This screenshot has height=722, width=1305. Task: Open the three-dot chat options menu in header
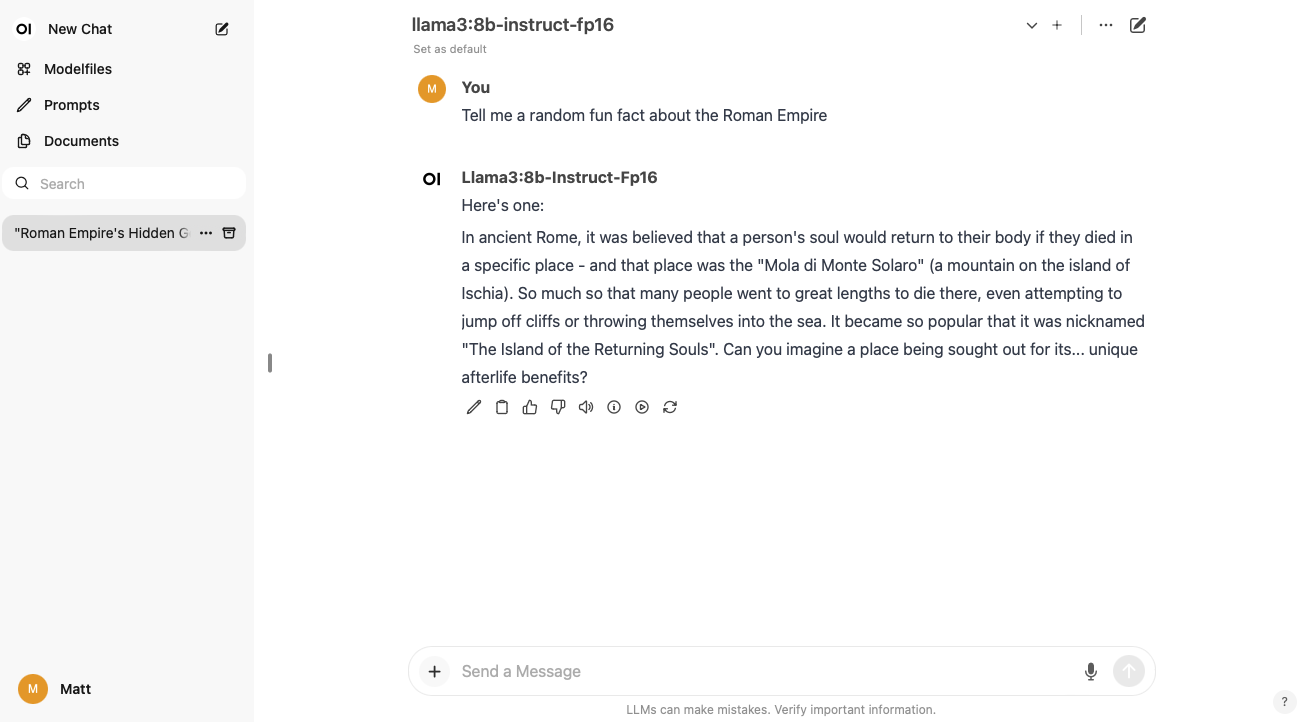(x=1106, y=25)
